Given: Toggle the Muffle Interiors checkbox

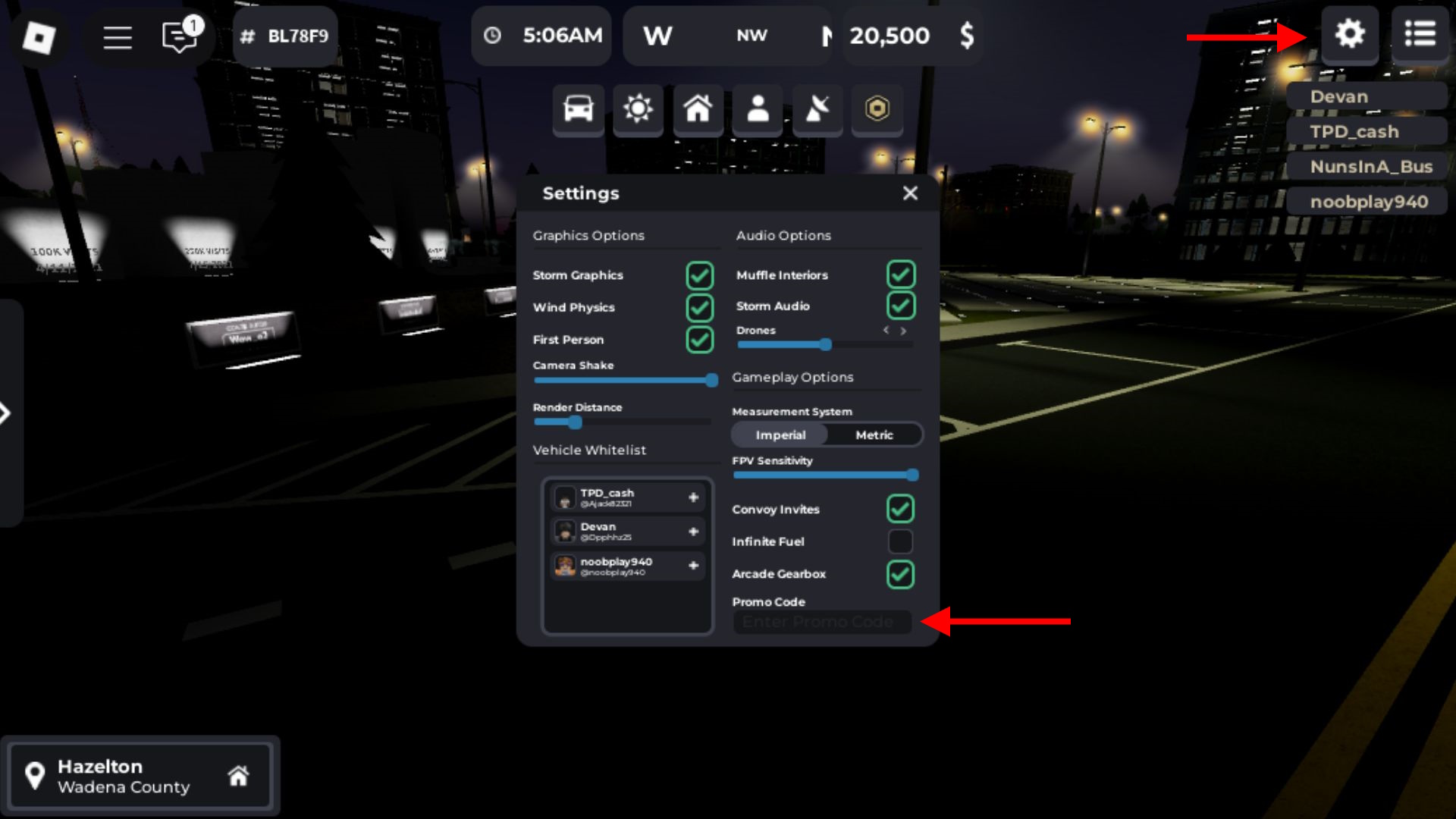Looking at the screenshot, I should [x=901, y=275].
